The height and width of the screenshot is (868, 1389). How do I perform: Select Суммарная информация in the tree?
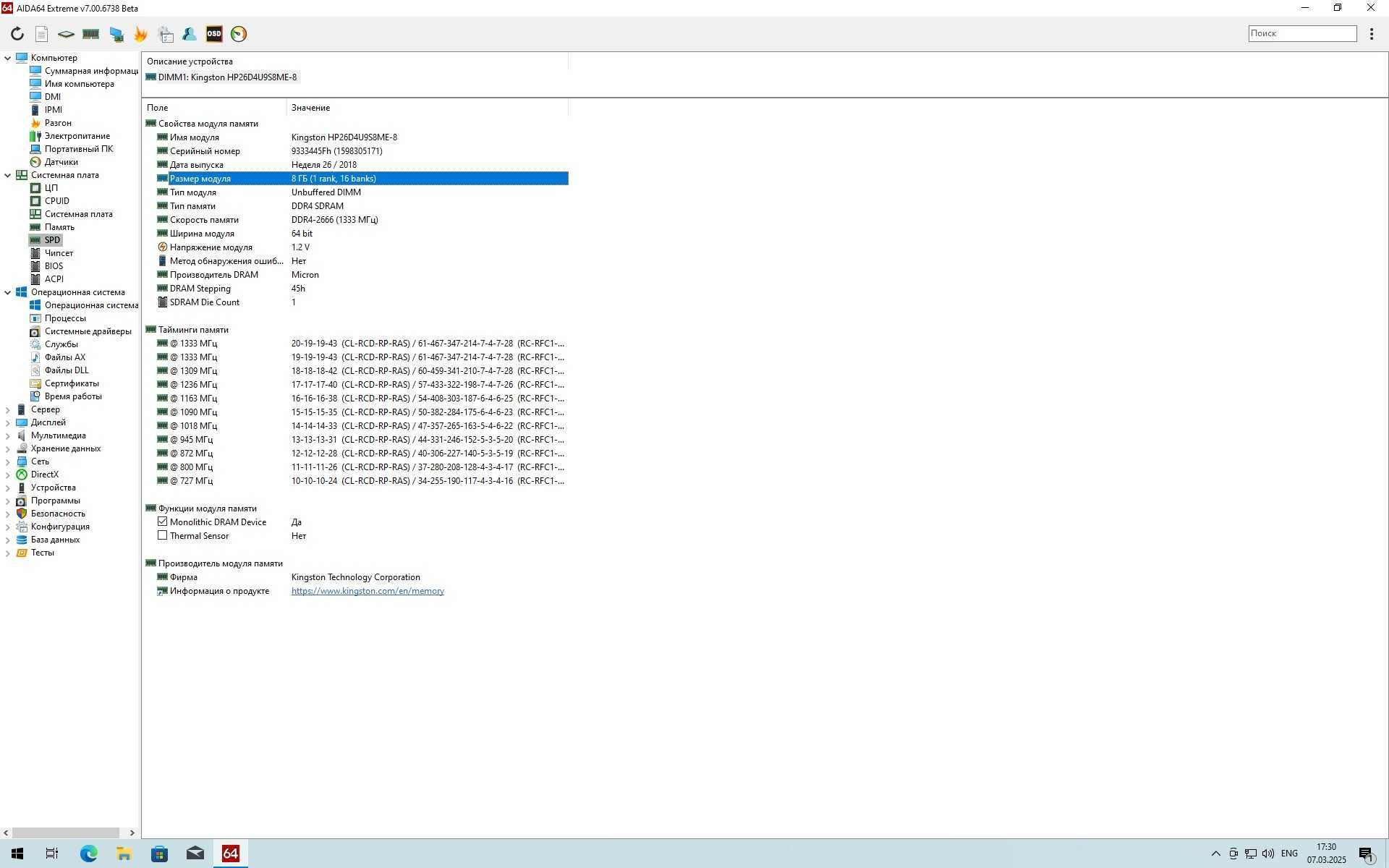pyautogui.click(x=91, y=71)
